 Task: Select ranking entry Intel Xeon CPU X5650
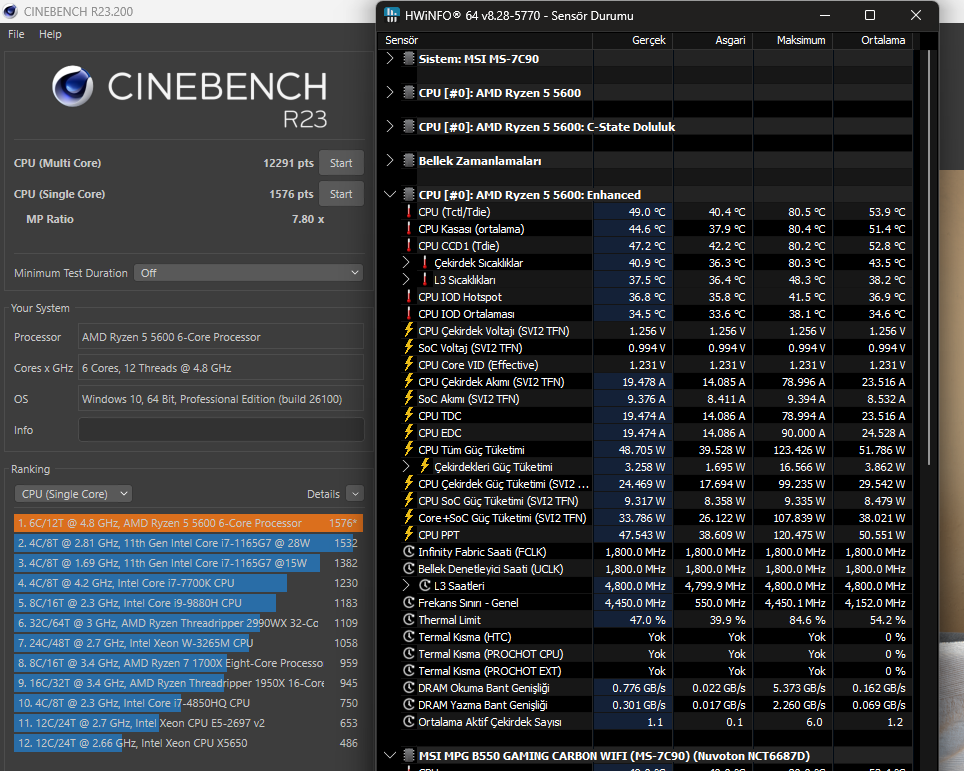(x=188, y=743)
